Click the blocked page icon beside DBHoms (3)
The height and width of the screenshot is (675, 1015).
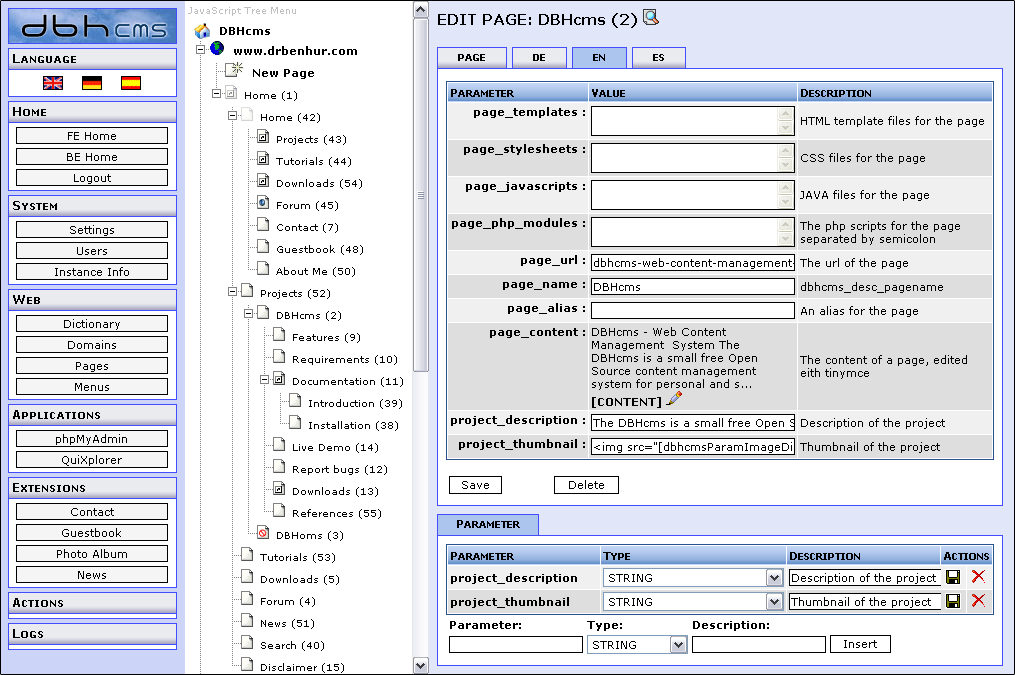click(263, 533)
